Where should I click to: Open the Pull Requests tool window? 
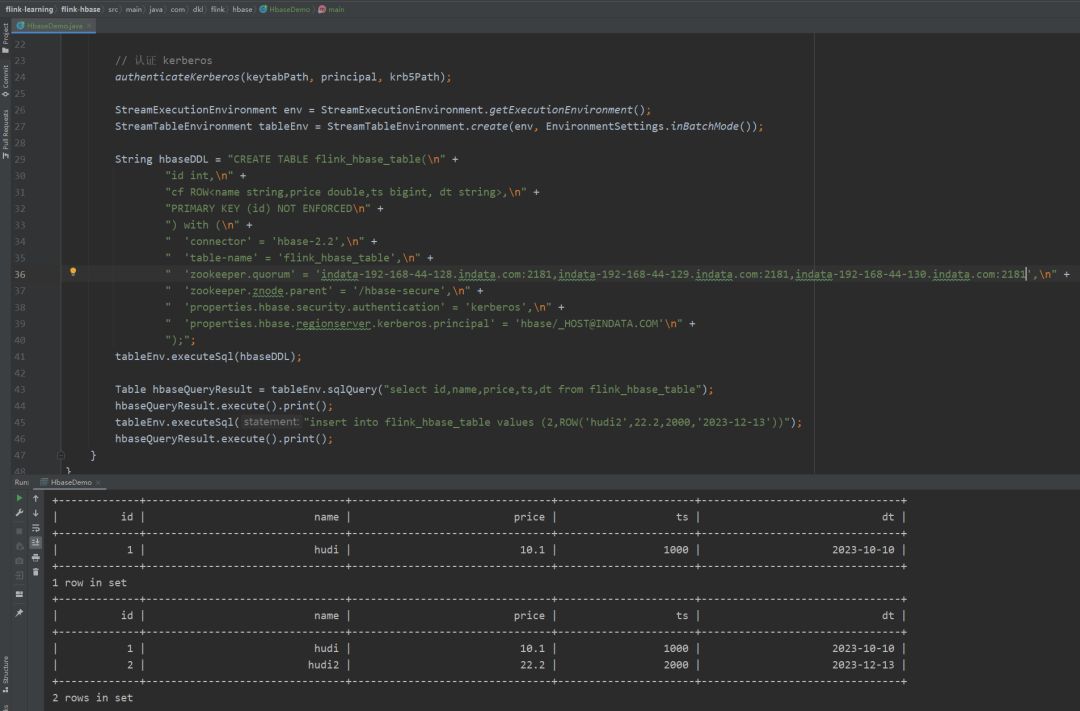pyautogui.click(x=5, y=133)
